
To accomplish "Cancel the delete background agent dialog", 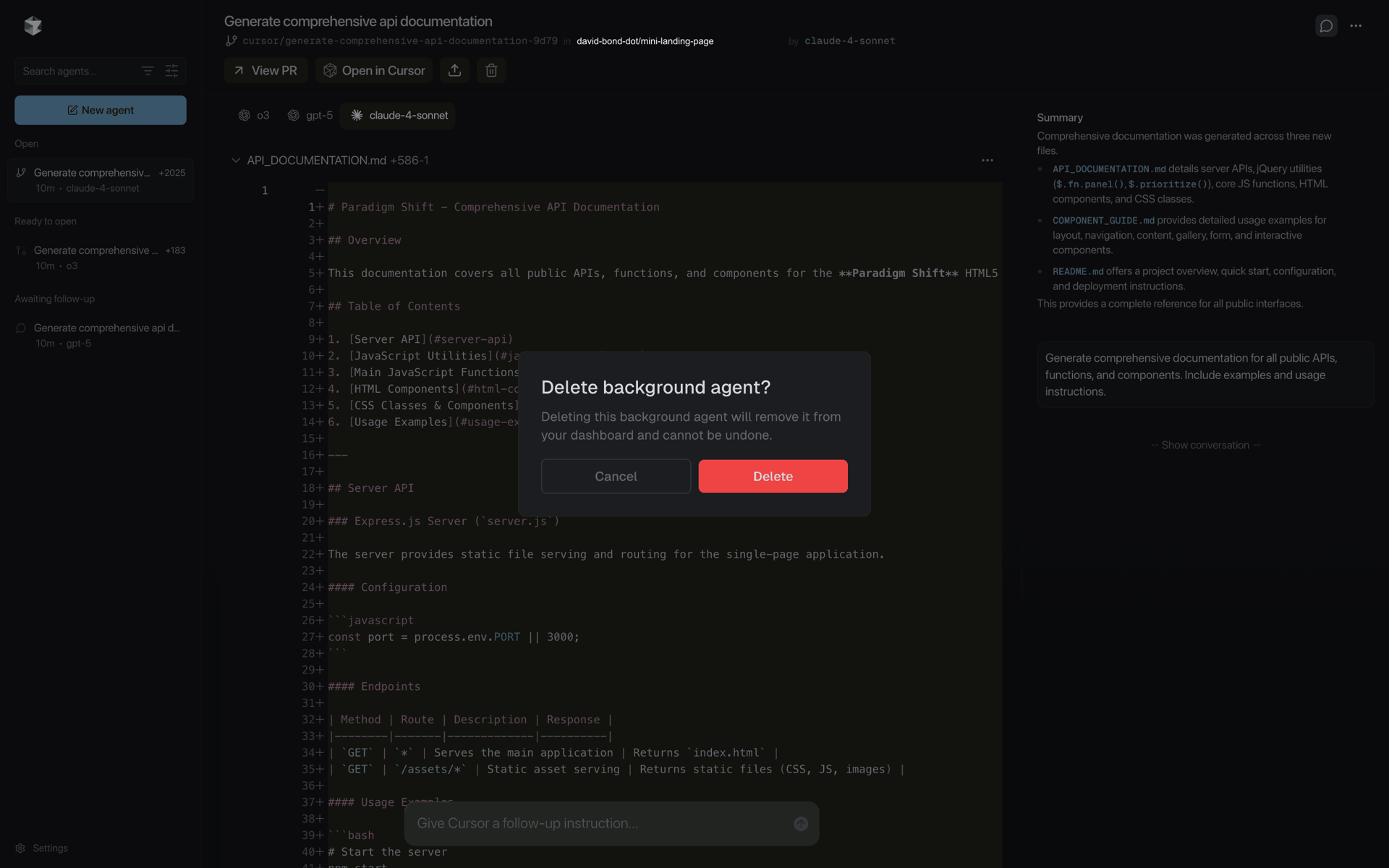I will click(616, 476).
